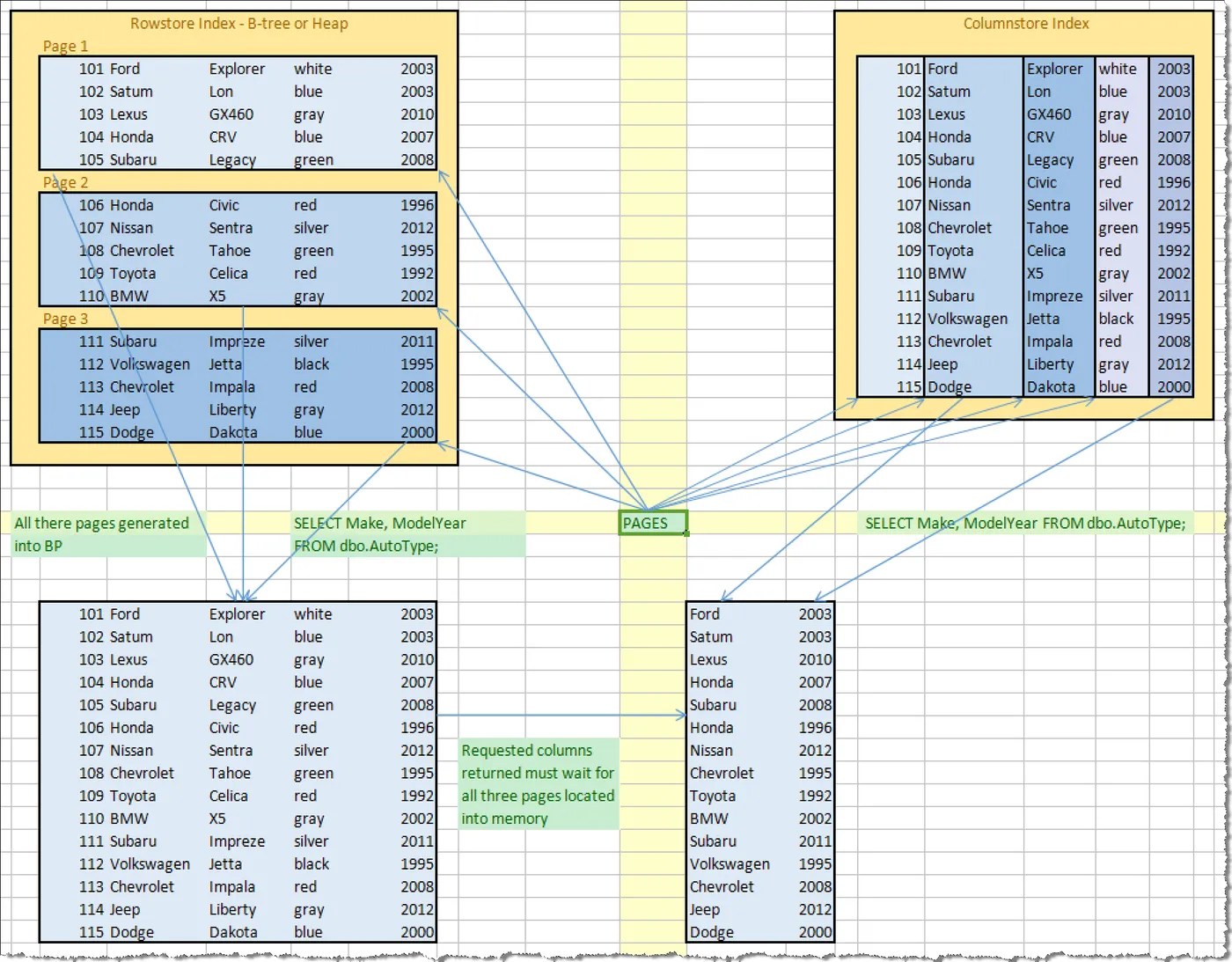Viewport: 1232px width, 962px height.
Task: Click the 'All there pages generated' note
Action: tap(102, 523)
